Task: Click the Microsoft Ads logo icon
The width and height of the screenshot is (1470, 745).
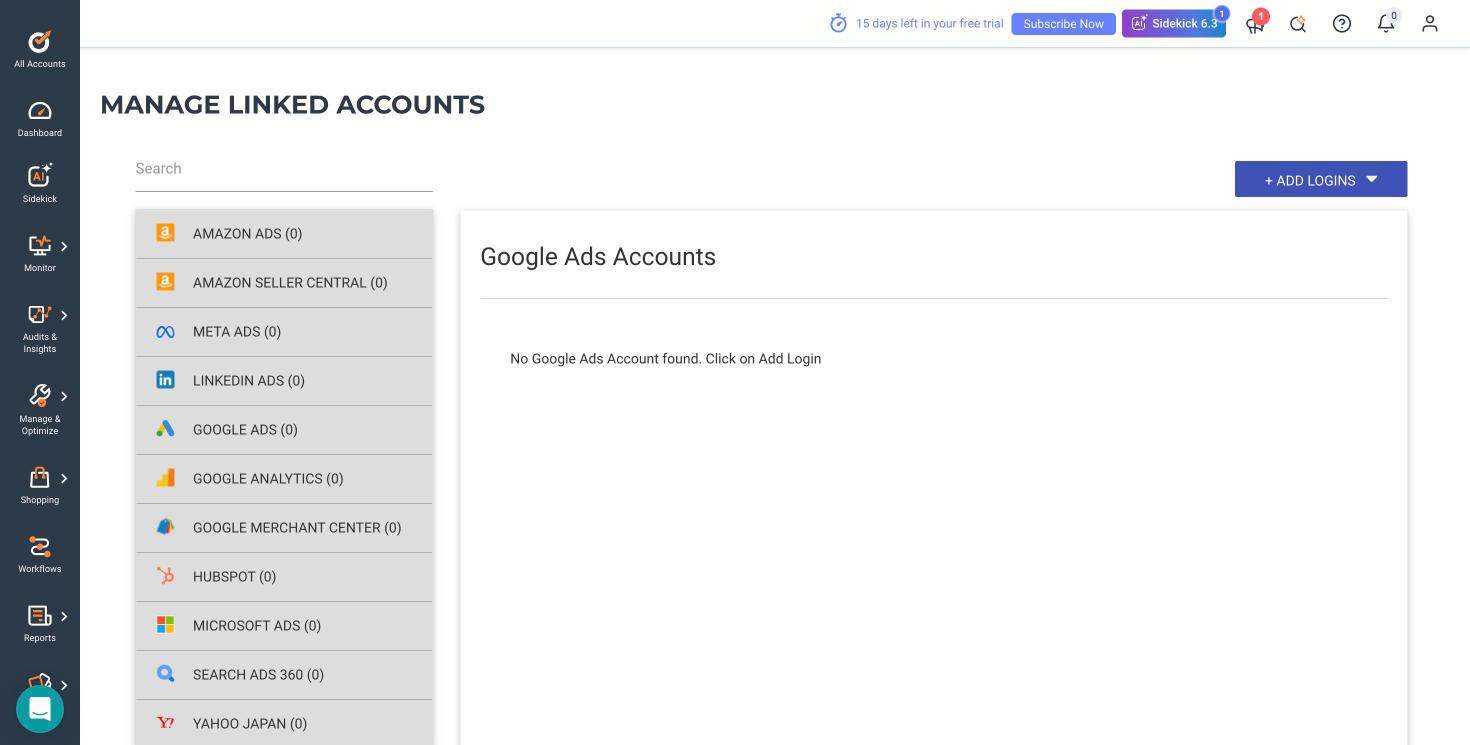Action: [166, 625]
